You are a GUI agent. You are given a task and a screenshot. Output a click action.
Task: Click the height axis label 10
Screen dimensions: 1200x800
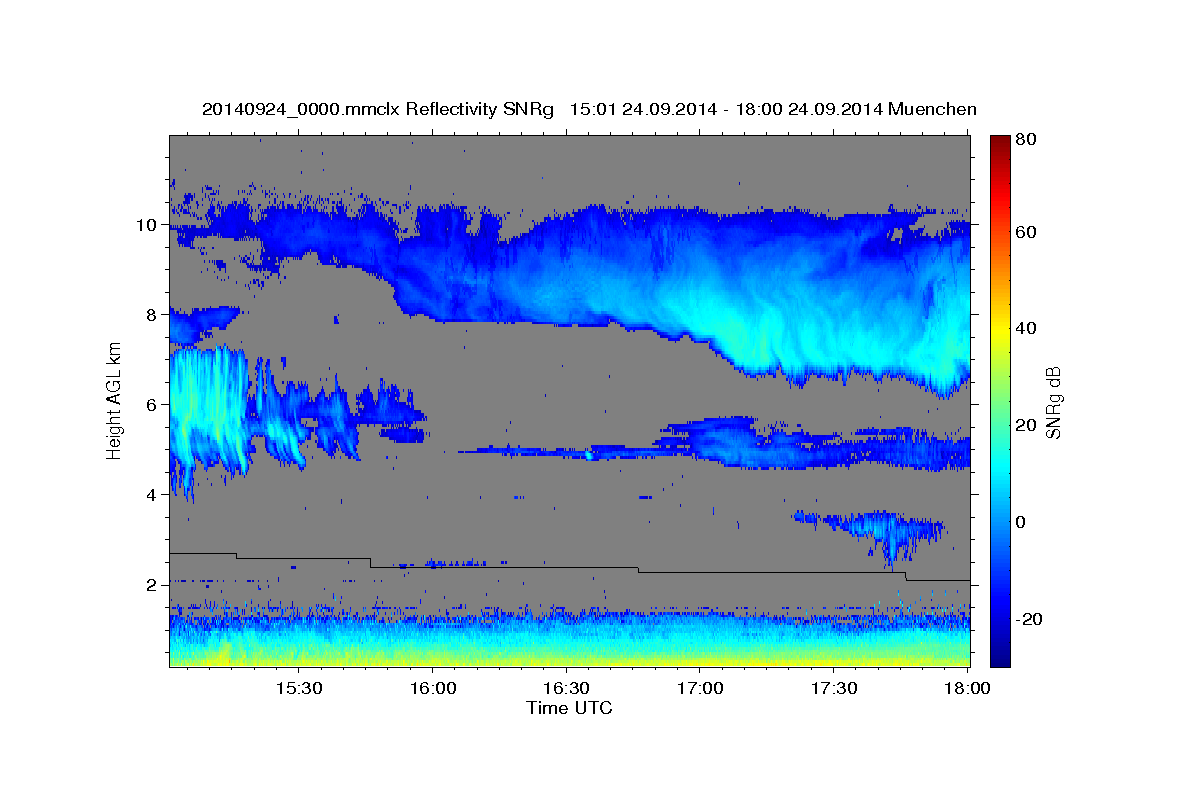[148, 225]
